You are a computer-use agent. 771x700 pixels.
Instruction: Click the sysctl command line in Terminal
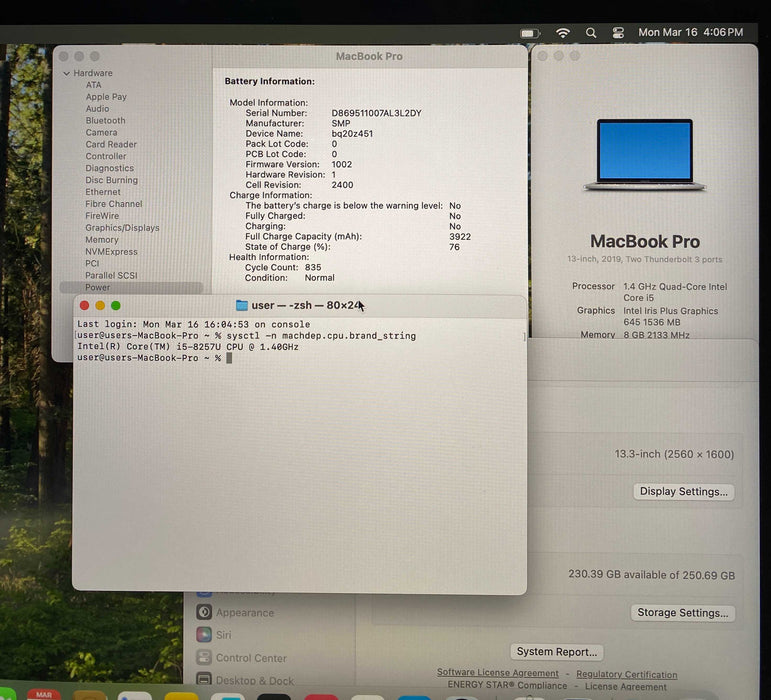246,336
